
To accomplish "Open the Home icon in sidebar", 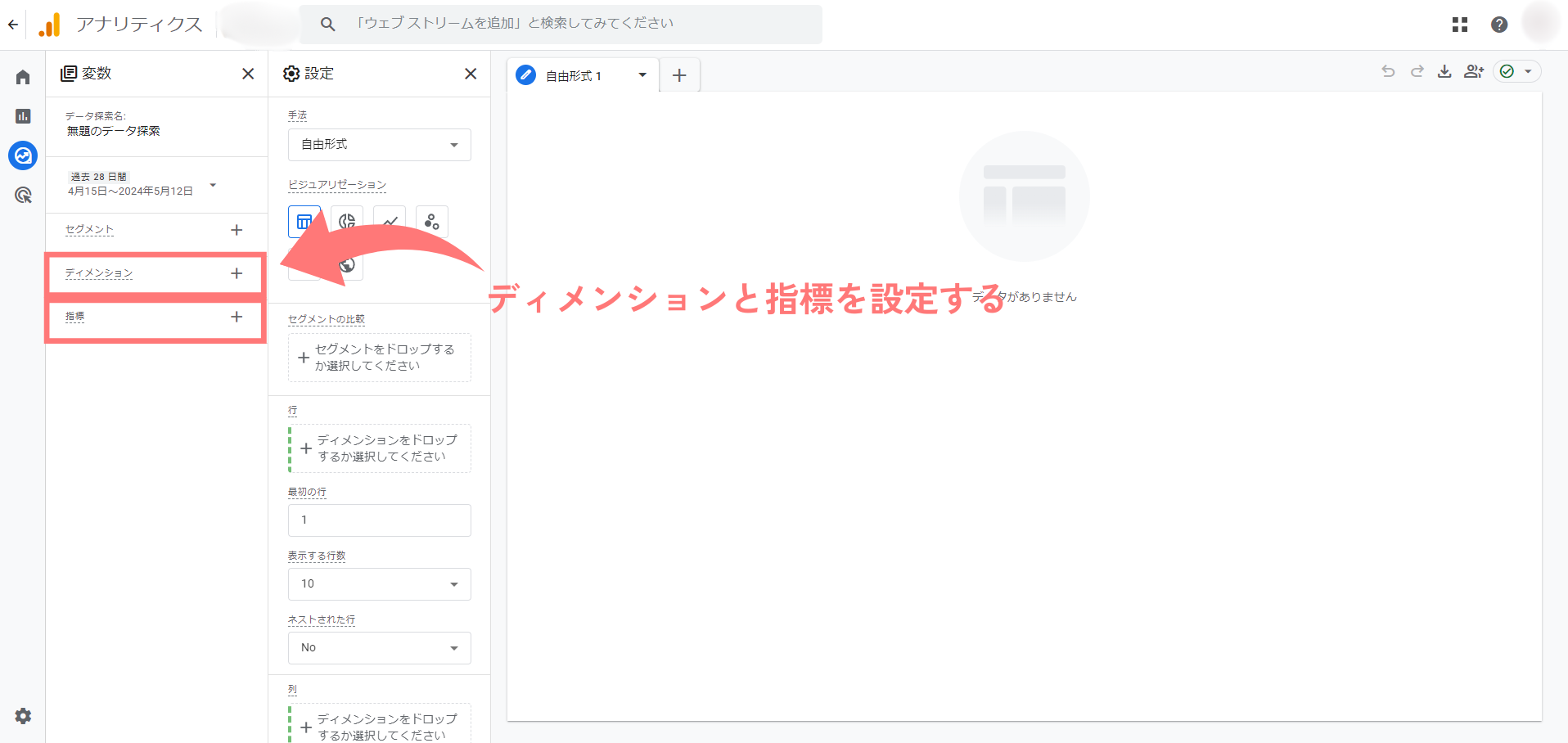I will [x=23, y=77].
